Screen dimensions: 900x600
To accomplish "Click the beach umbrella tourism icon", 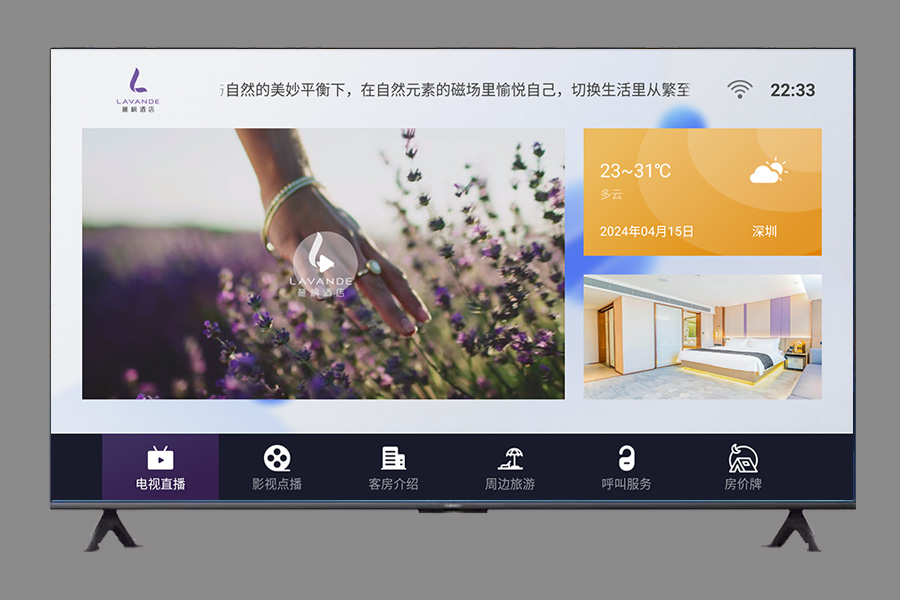I will pyautogui.click(x=510, y=458).
